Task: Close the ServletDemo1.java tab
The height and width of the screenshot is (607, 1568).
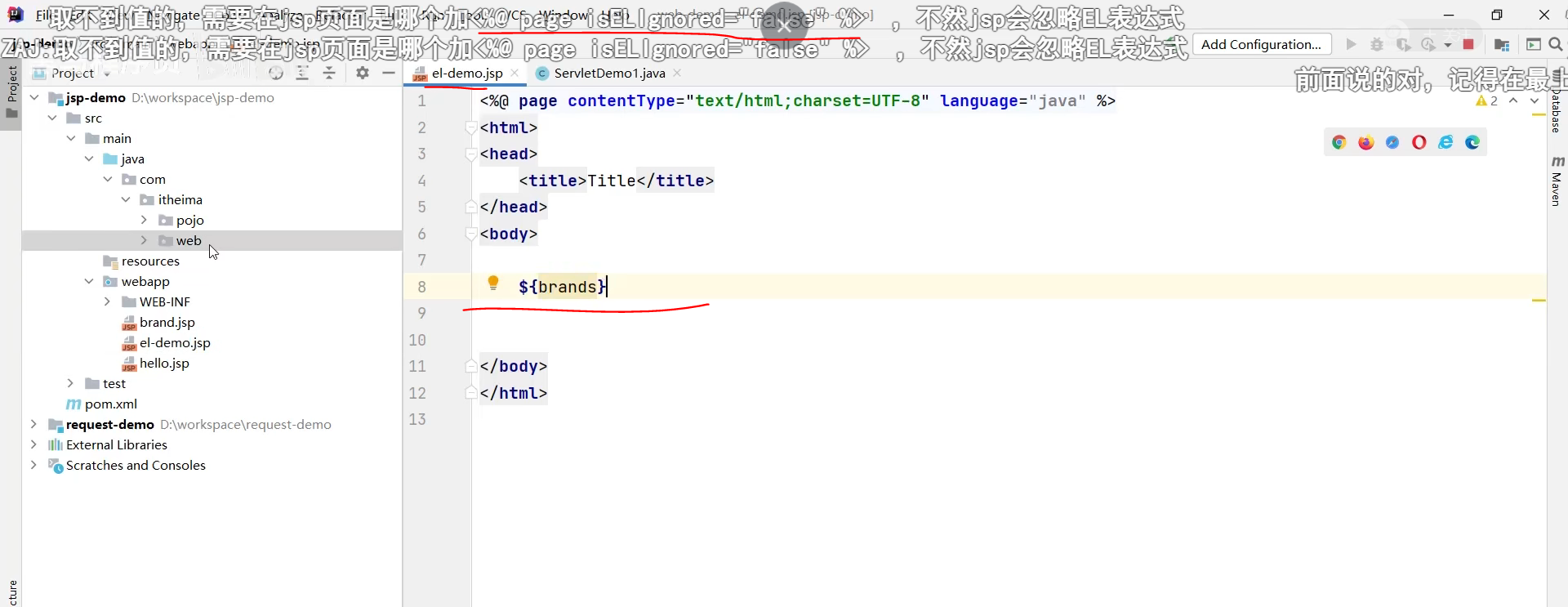Action: tap(677, 73)
